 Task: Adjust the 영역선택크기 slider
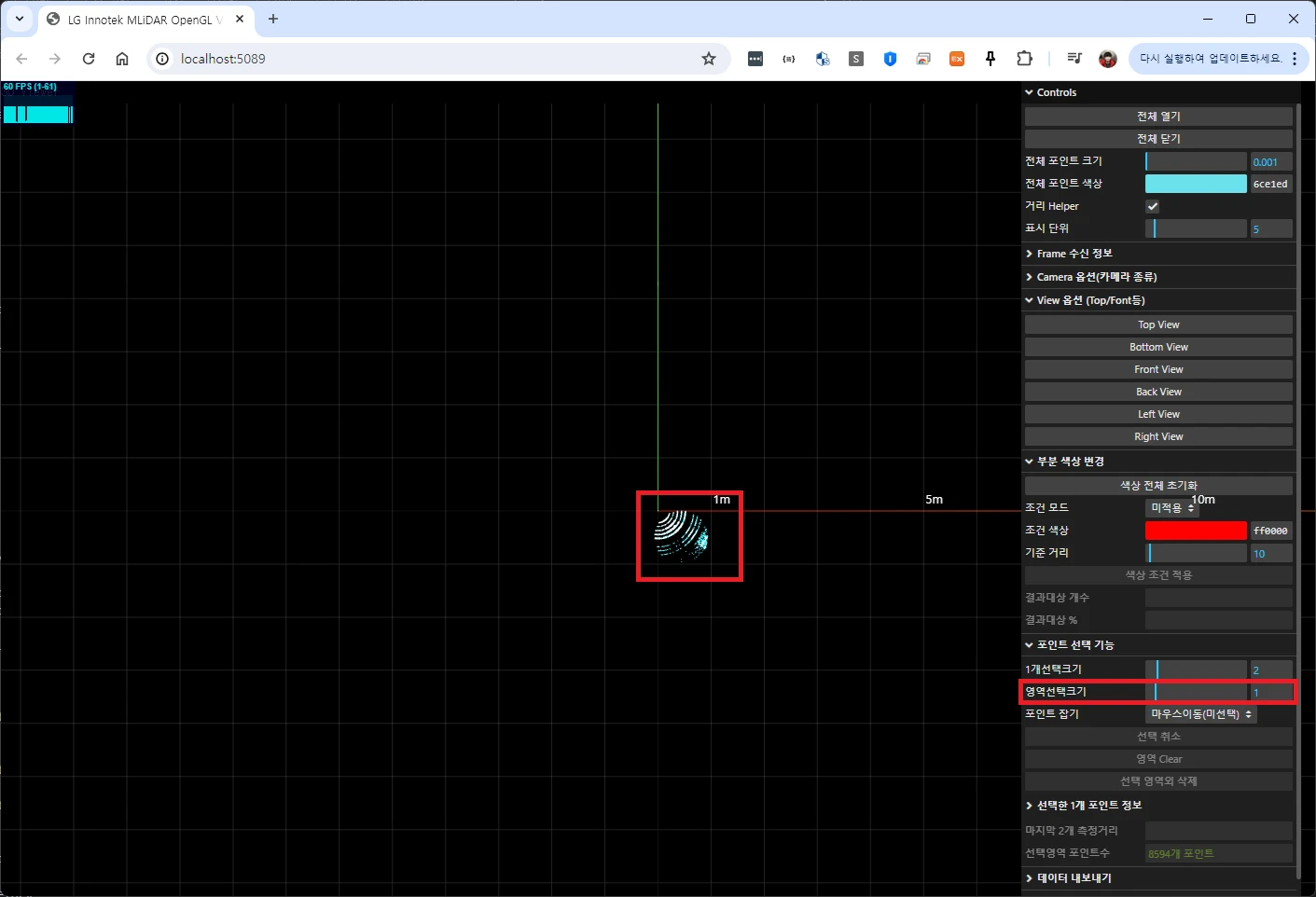pyautogui.click(x=1196, y=692)
